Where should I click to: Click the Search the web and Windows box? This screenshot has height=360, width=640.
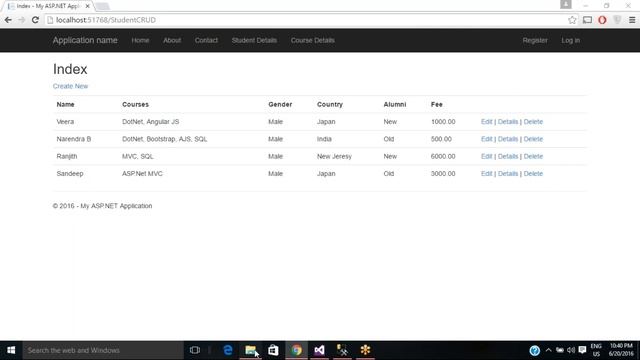[103, 350]
